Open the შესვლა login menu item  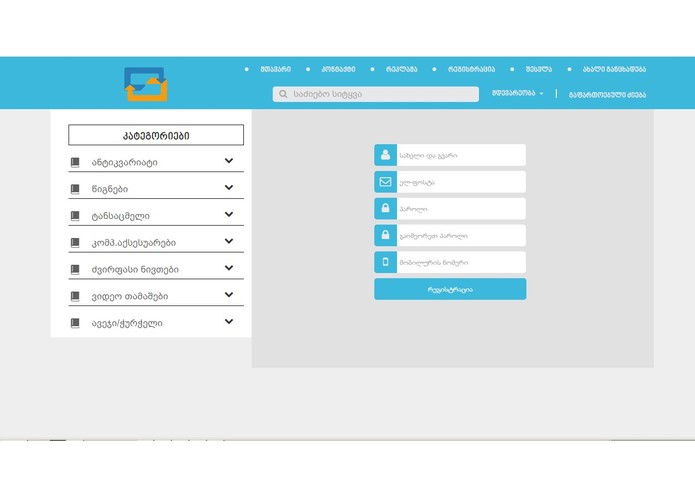click(539, 69)
